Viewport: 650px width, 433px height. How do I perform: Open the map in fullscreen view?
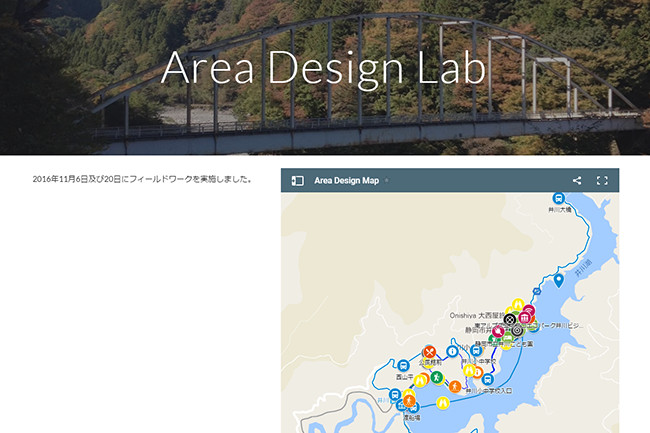tap(602, 181)
